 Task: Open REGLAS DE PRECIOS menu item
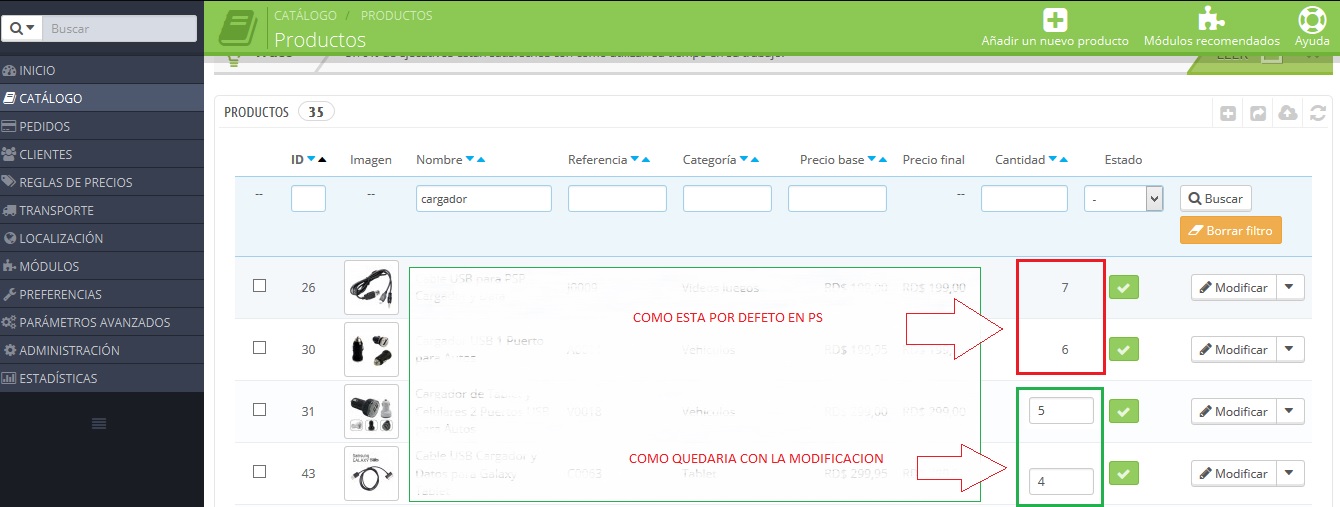point(102,183)
